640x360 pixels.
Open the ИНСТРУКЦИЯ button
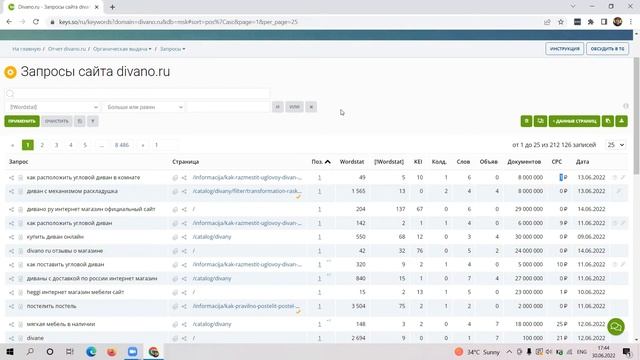[x=564, y=49]
